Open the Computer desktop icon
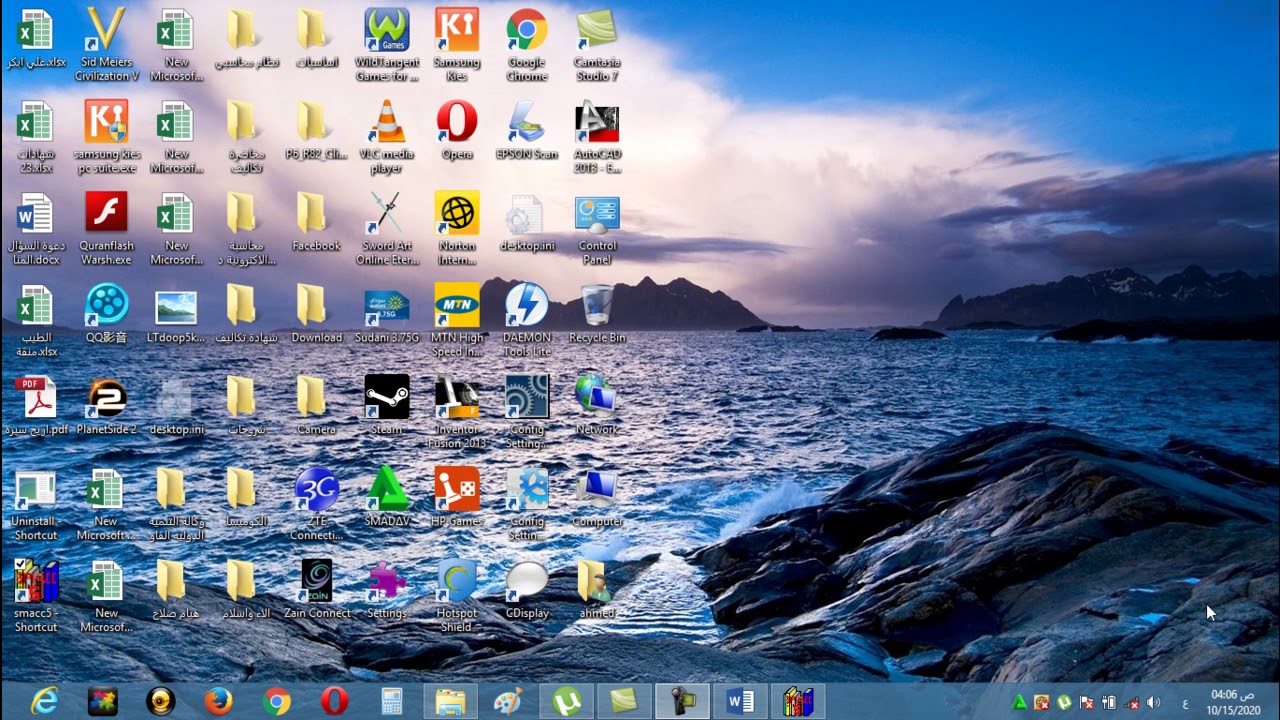The image size is (1280, 720). pyautogui.click(x=597, y=498)
